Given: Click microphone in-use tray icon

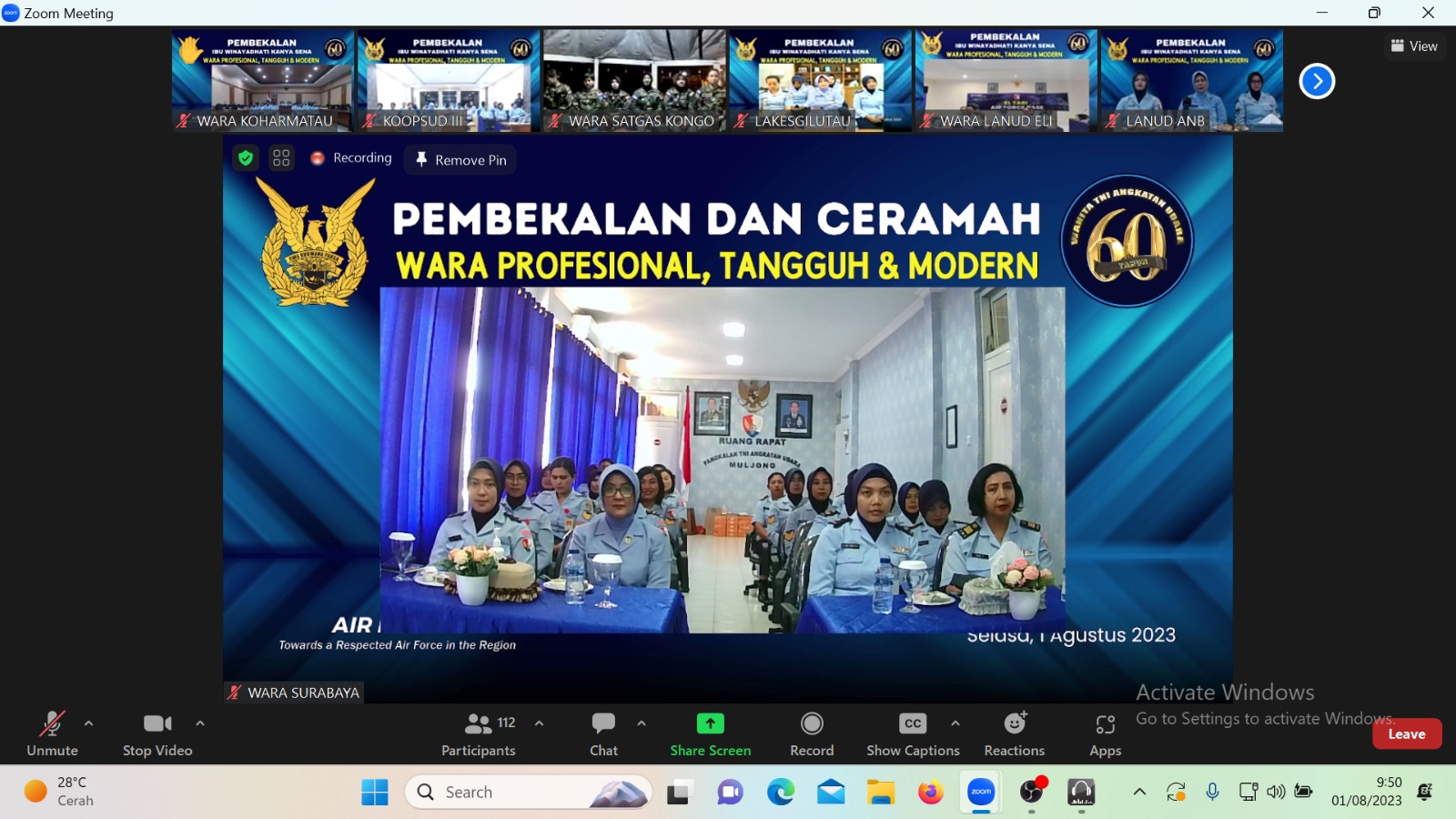Looking at the screenshot, I should click(1212, 792).
